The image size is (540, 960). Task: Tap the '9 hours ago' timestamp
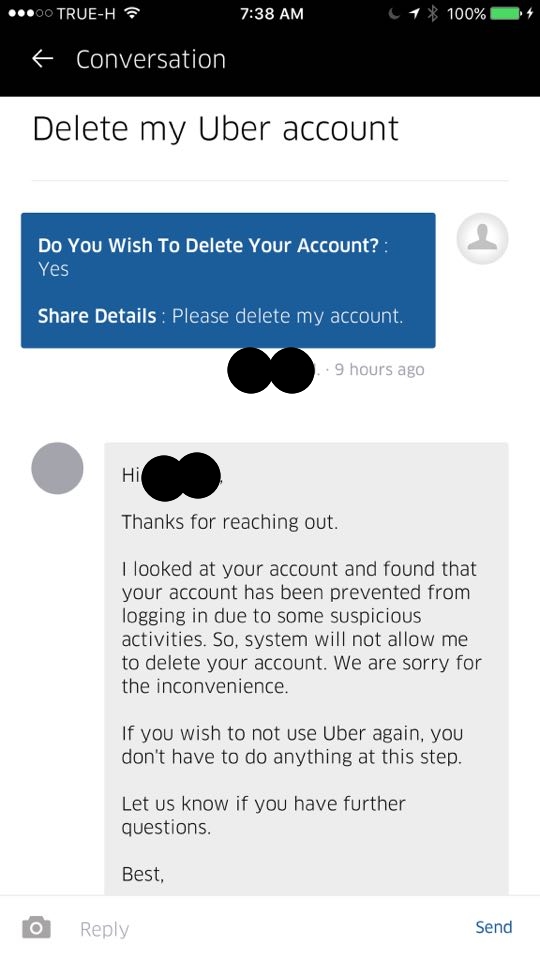tap(379, 370)
